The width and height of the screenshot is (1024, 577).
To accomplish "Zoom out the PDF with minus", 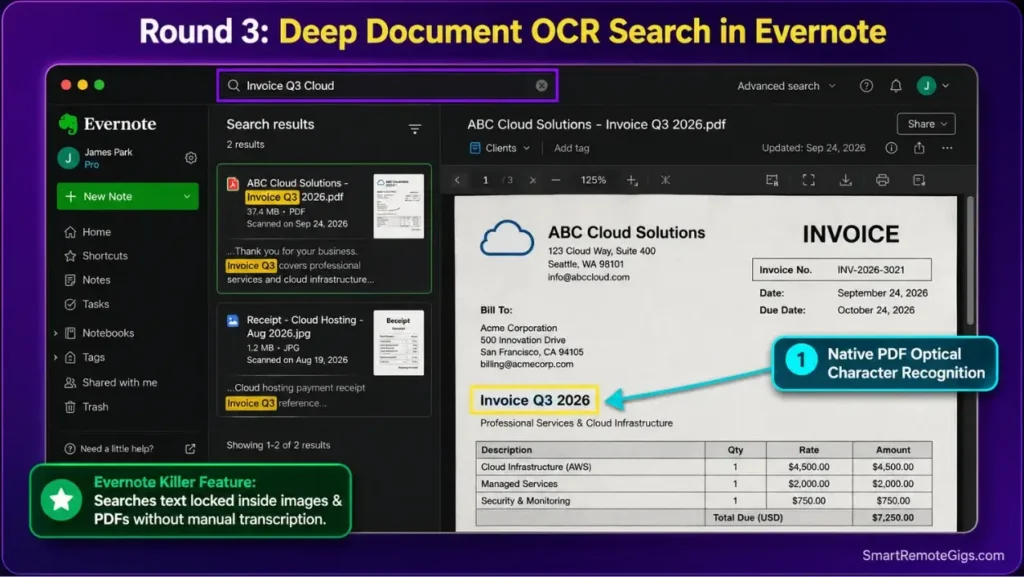I will [x=556, y=180].
